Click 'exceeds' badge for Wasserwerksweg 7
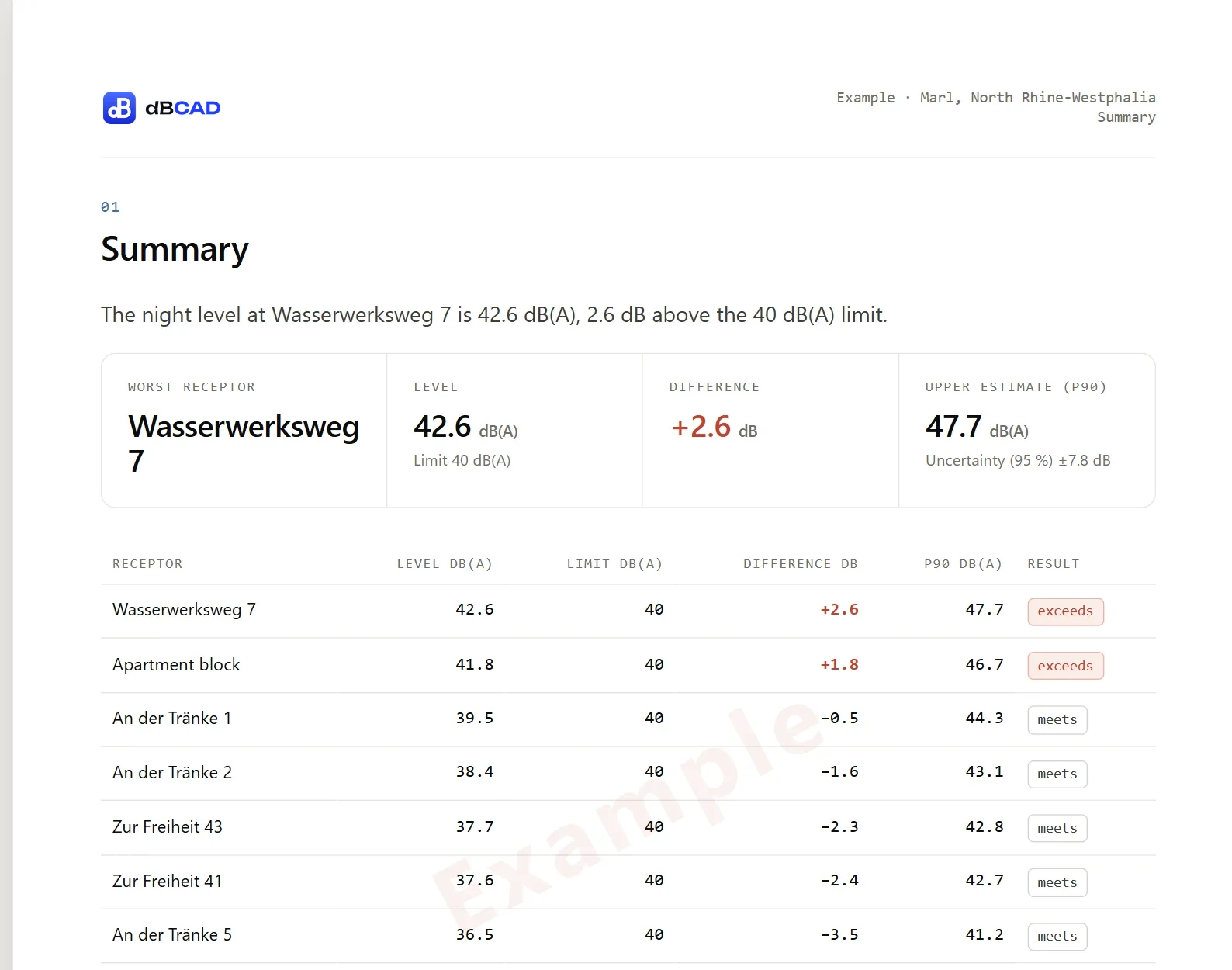 (1065, 611)
